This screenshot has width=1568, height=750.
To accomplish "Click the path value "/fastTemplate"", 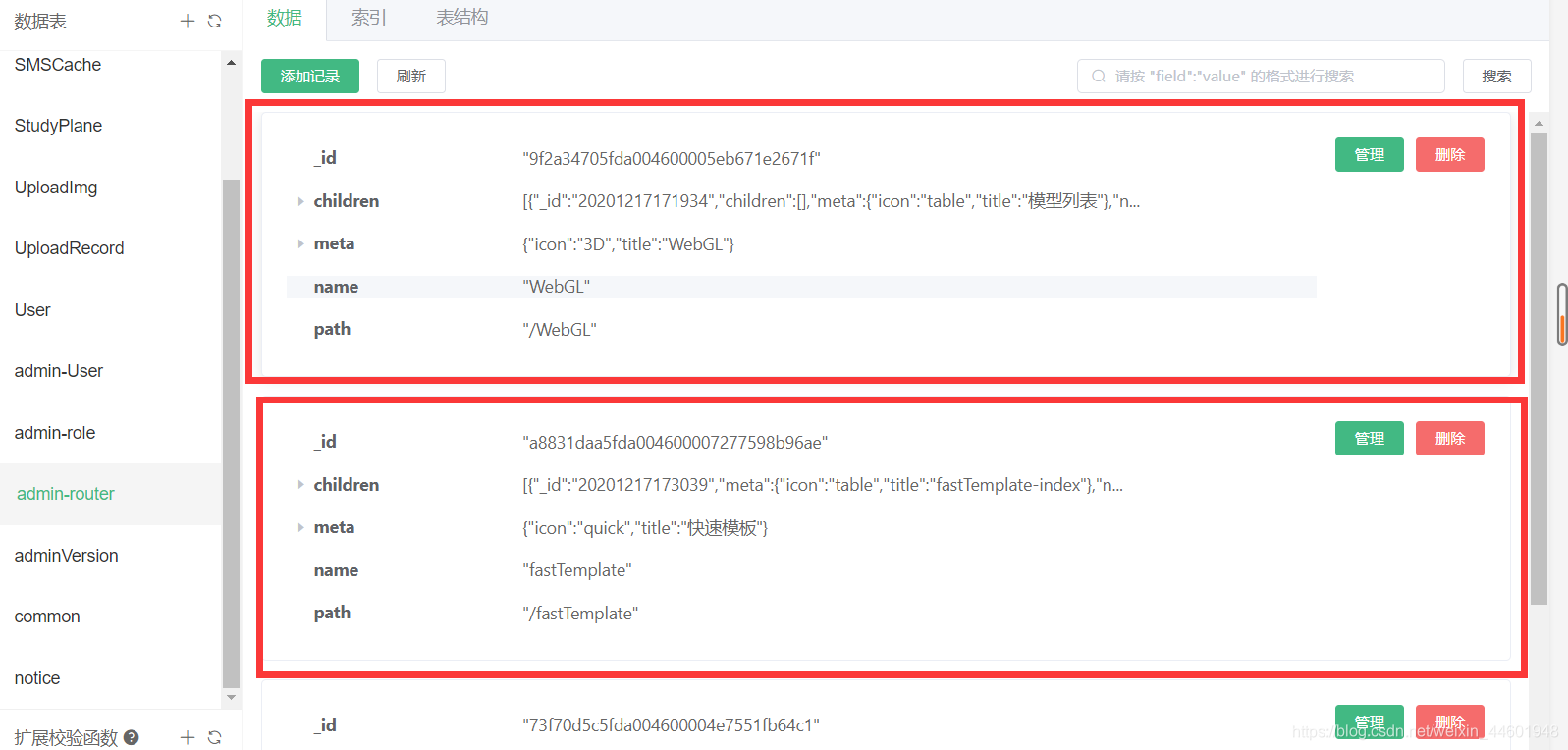I will tap(580, 614).
